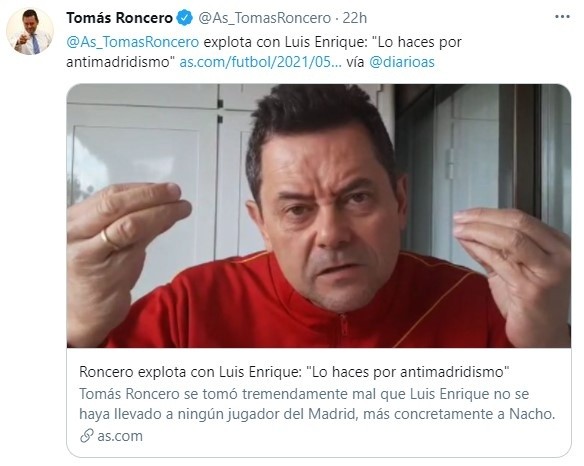Click the chain link icon in card

tap(86, 436)
